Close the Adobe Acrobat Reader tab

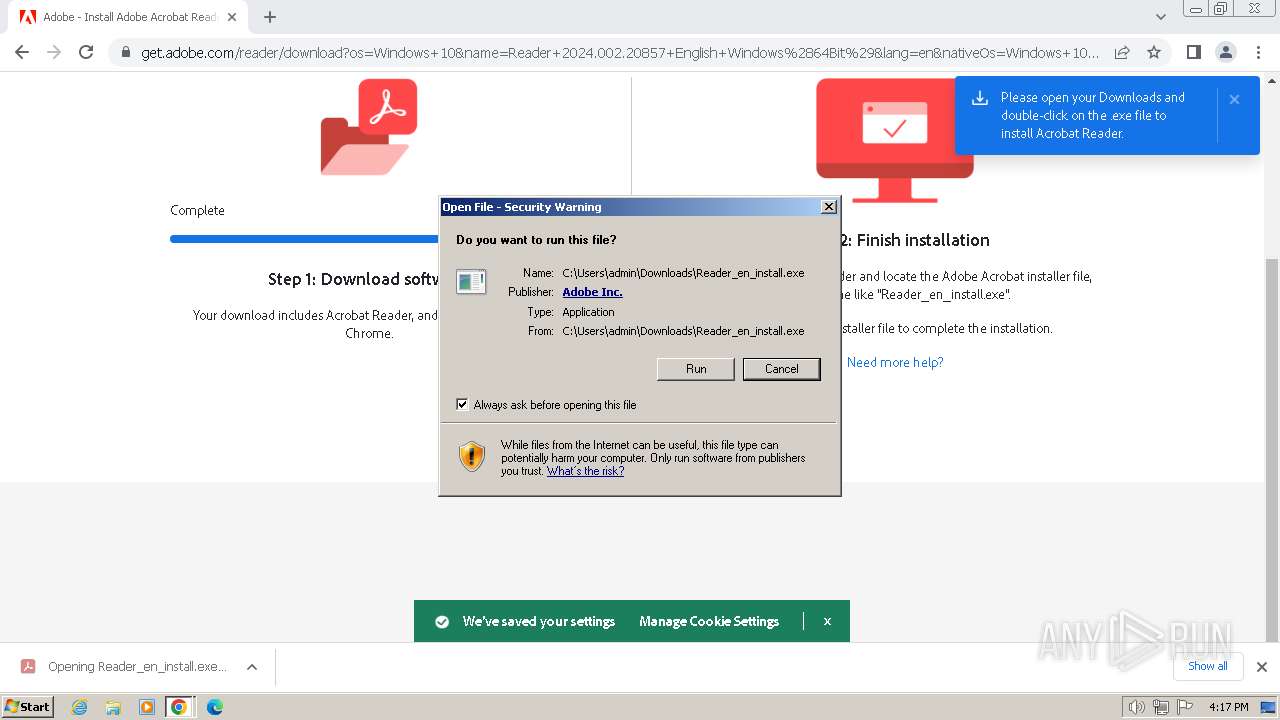pyautogui.click(x=231, y=17)
